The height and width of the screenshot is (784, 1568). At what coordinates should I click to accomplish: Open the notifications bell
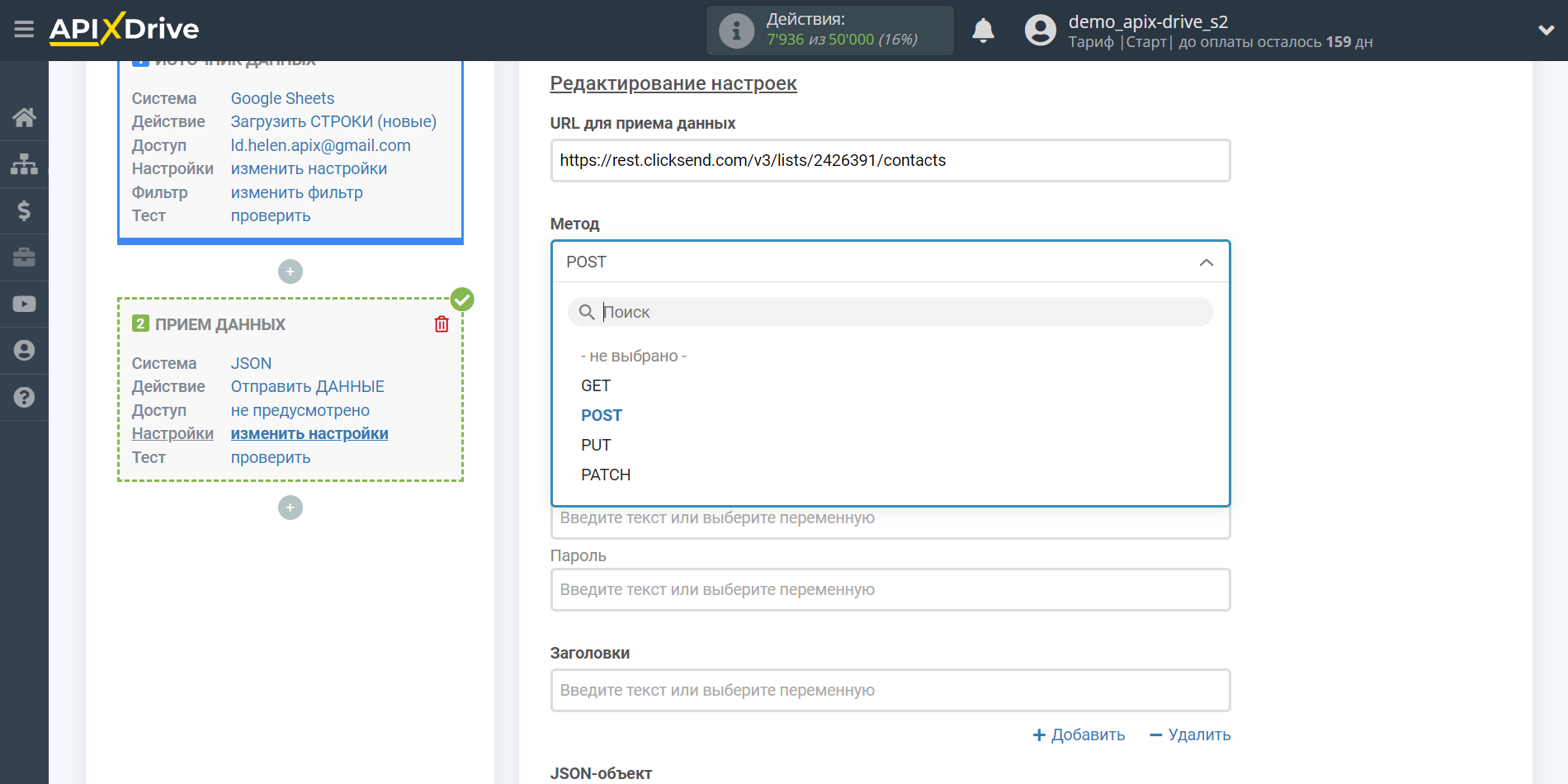983,31
